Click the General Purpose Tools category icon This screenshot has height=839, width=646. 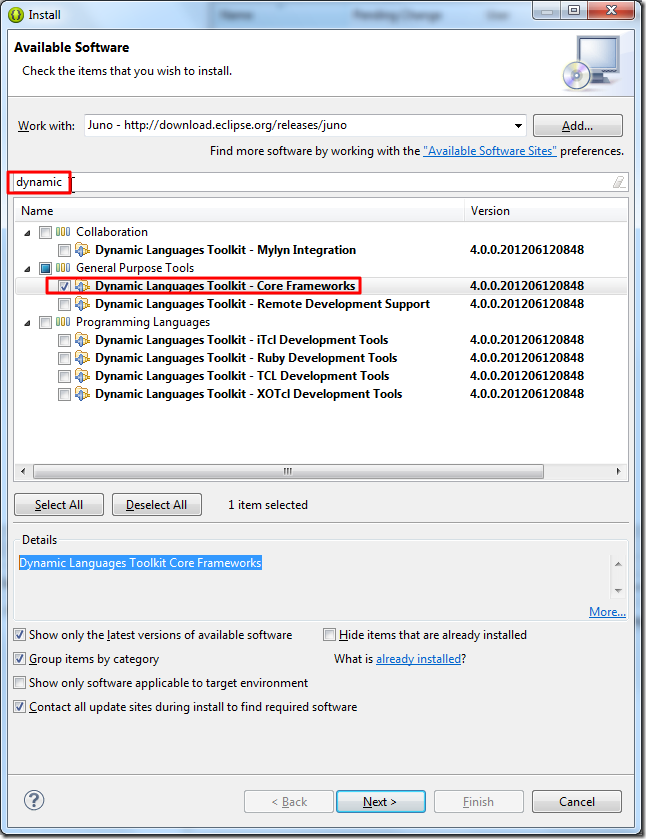[x=63, y=268]
